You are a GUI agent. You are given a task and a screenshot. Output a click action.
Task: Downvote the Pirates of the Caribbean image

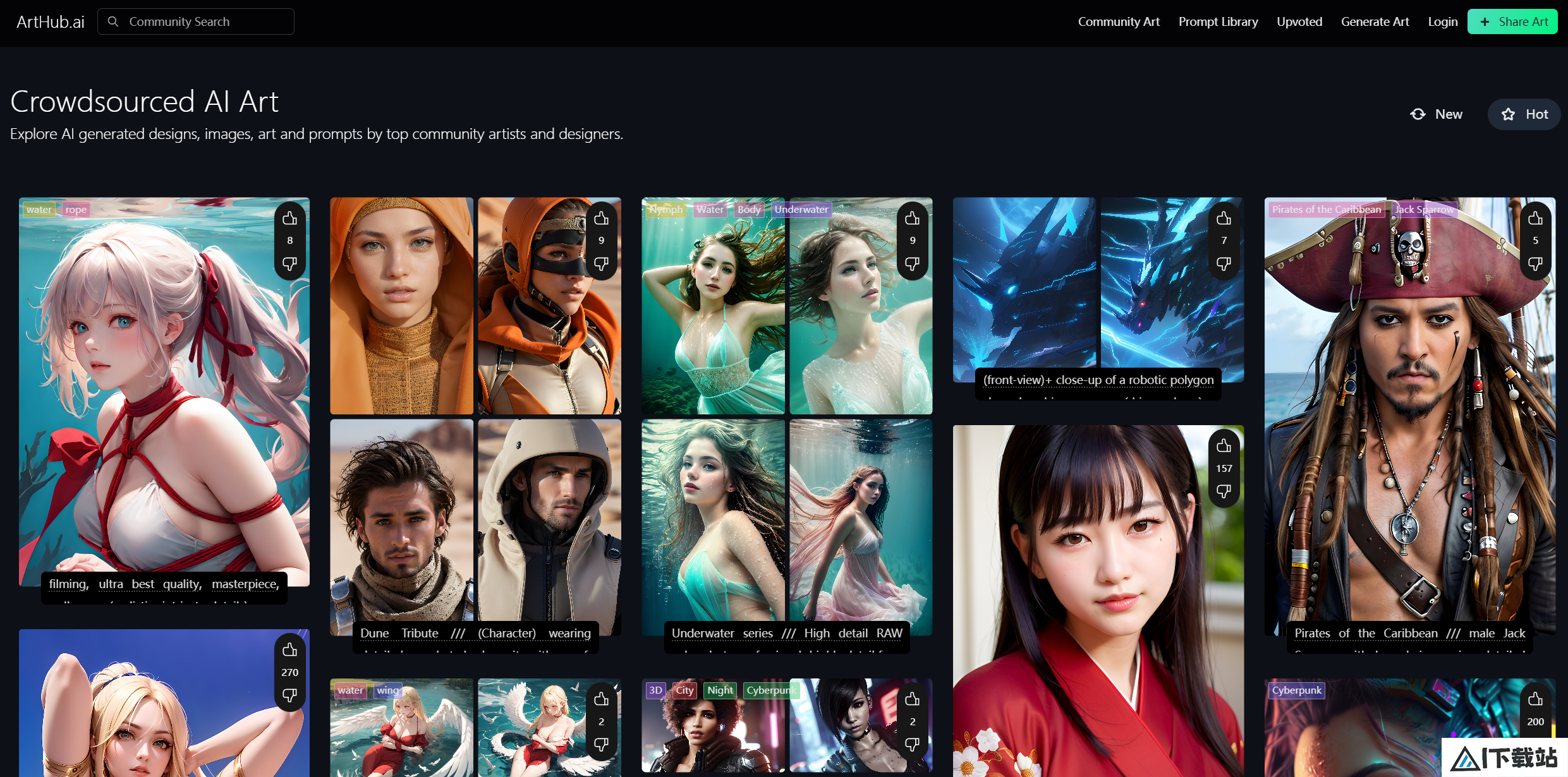click(x=1535, y=263)
